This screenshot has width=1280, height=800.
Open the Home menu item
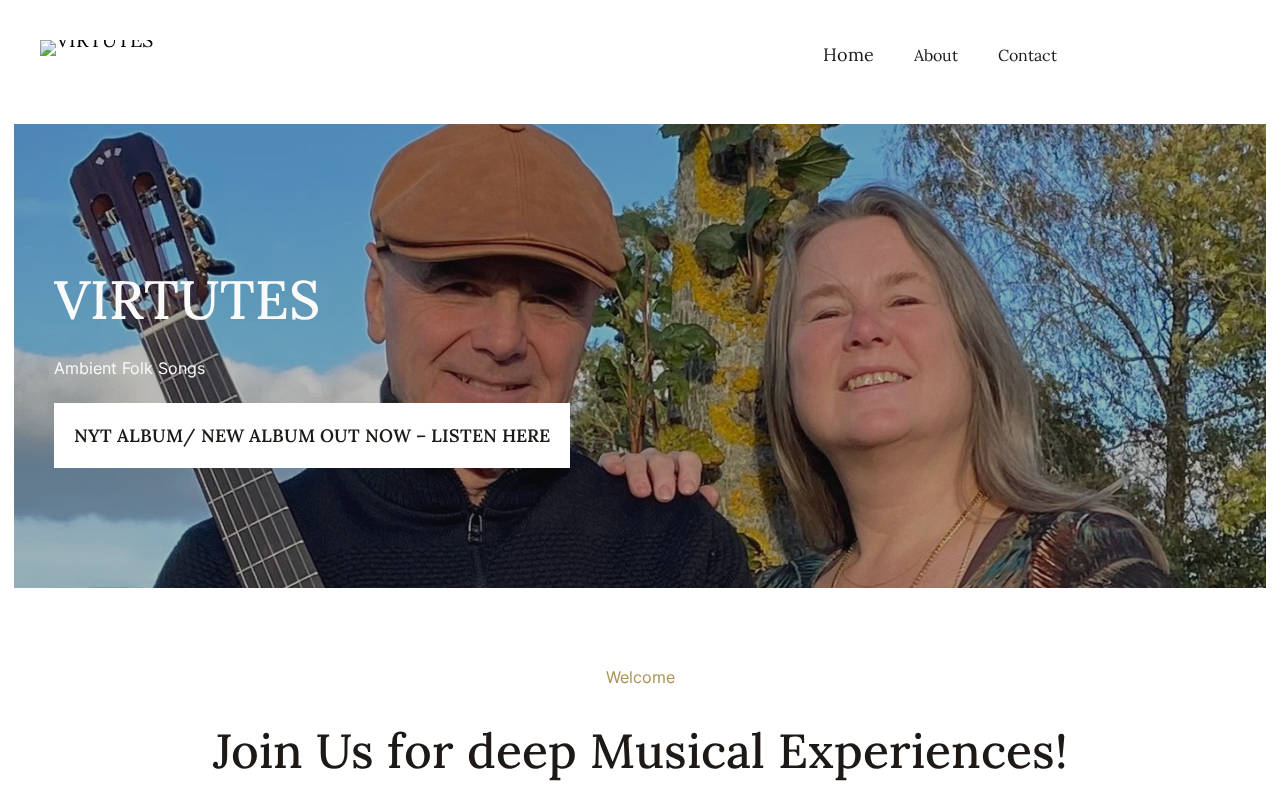[848, 55]
